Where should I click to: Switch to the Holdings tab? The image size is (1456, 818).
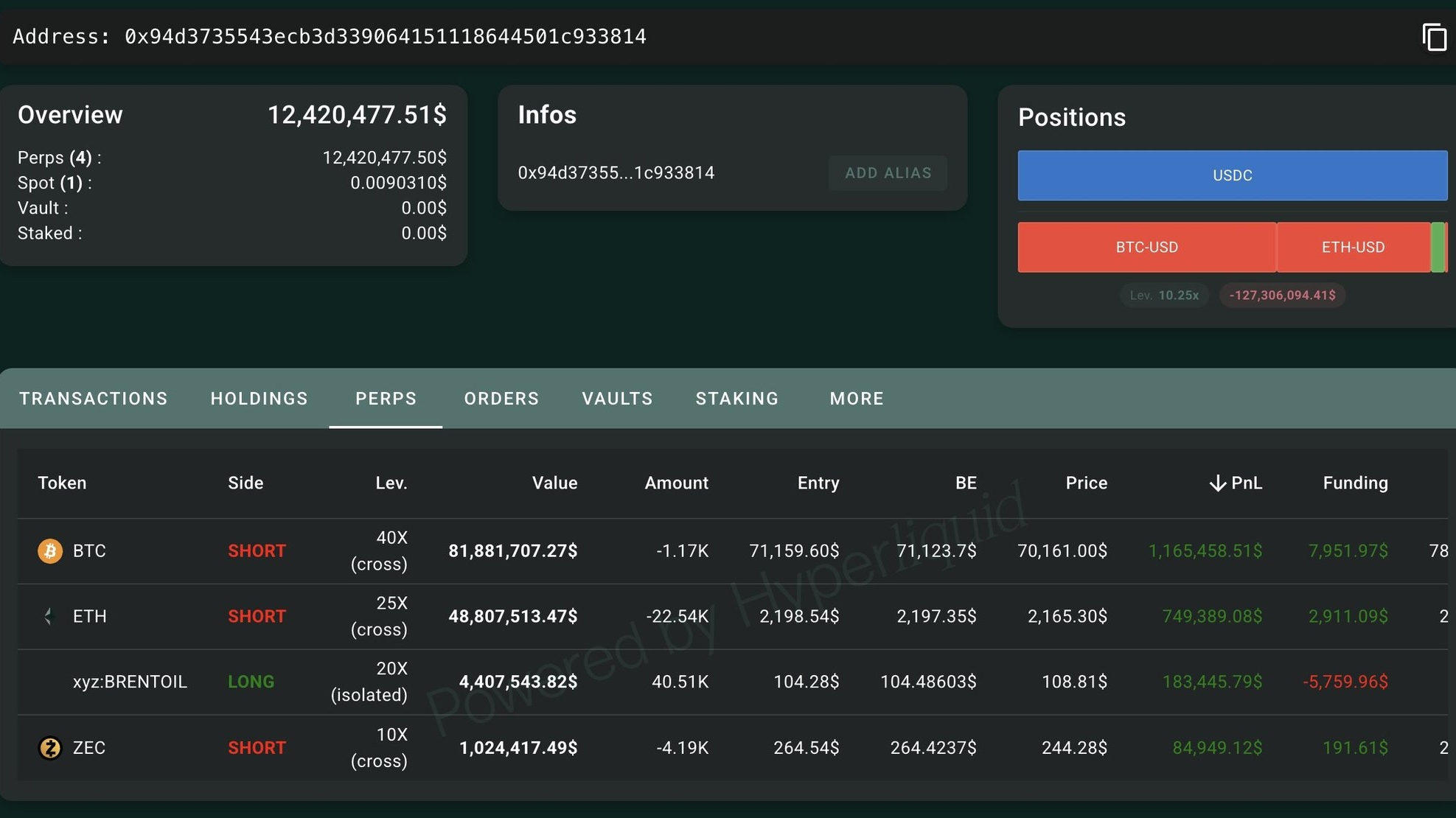(259, 399)
